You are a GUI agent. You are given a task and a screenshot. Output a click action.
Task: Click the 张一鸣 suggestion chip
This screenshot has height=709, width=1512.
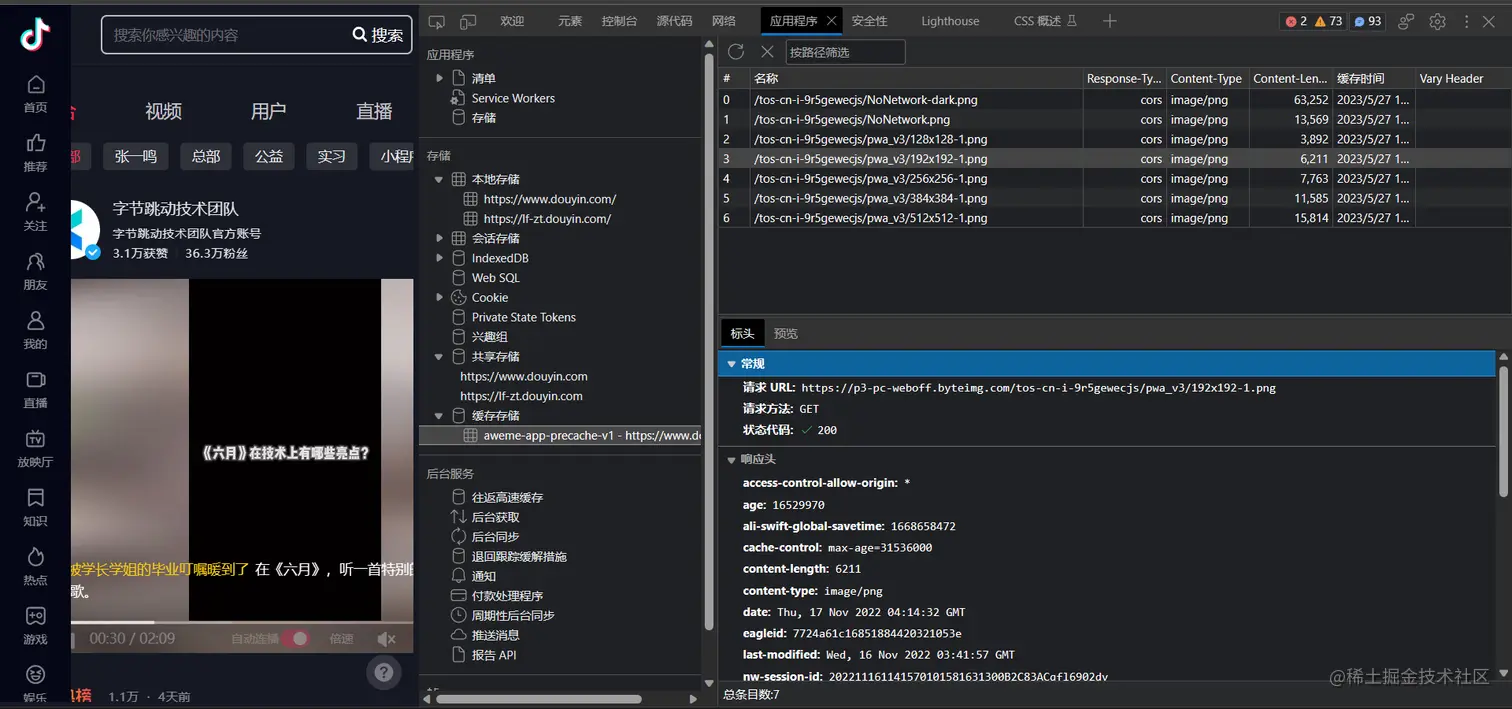pos(136,156)
